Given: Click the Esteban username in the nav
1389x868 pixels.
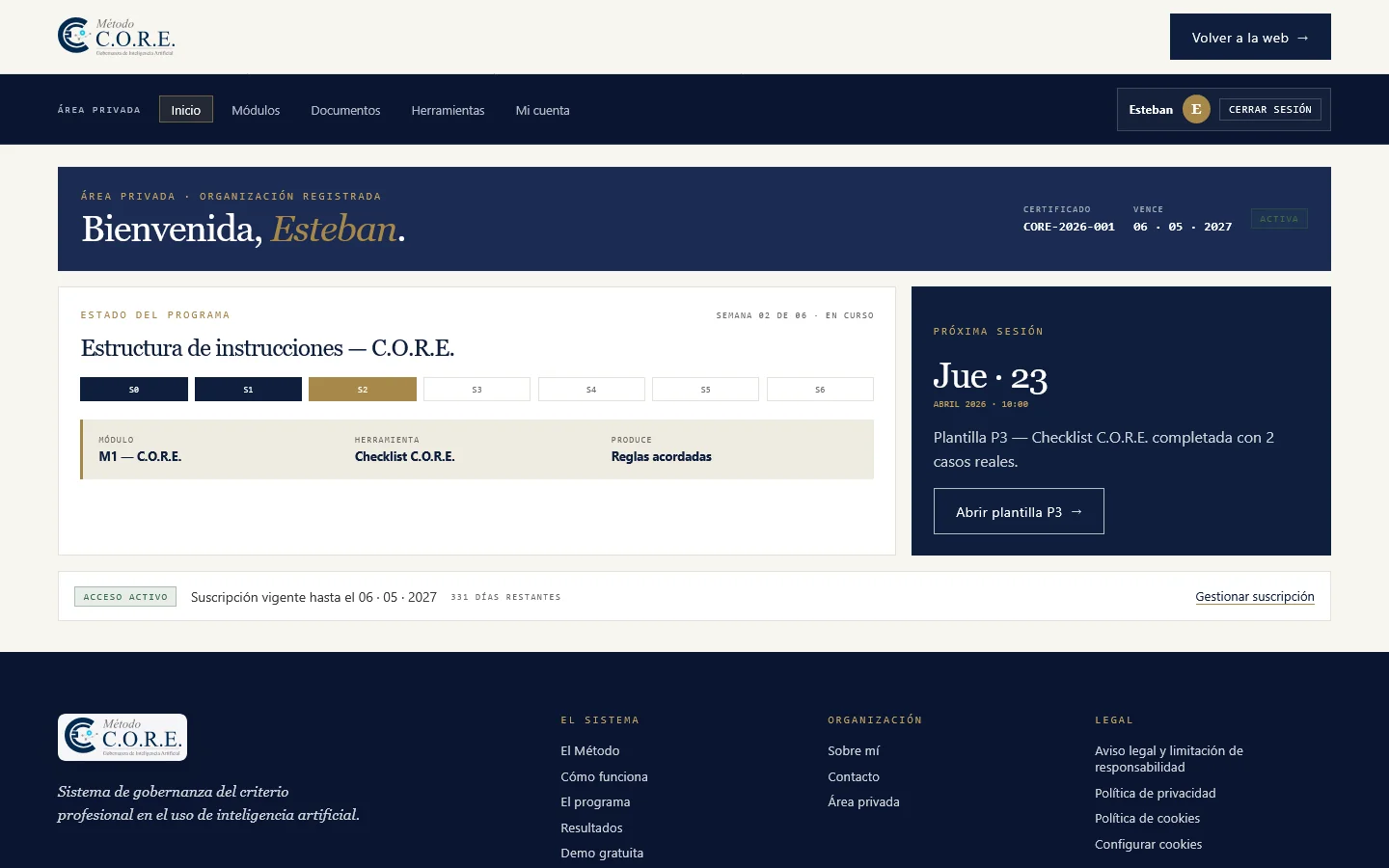Looking at the screenshot, I should (x=1151, y=109).
